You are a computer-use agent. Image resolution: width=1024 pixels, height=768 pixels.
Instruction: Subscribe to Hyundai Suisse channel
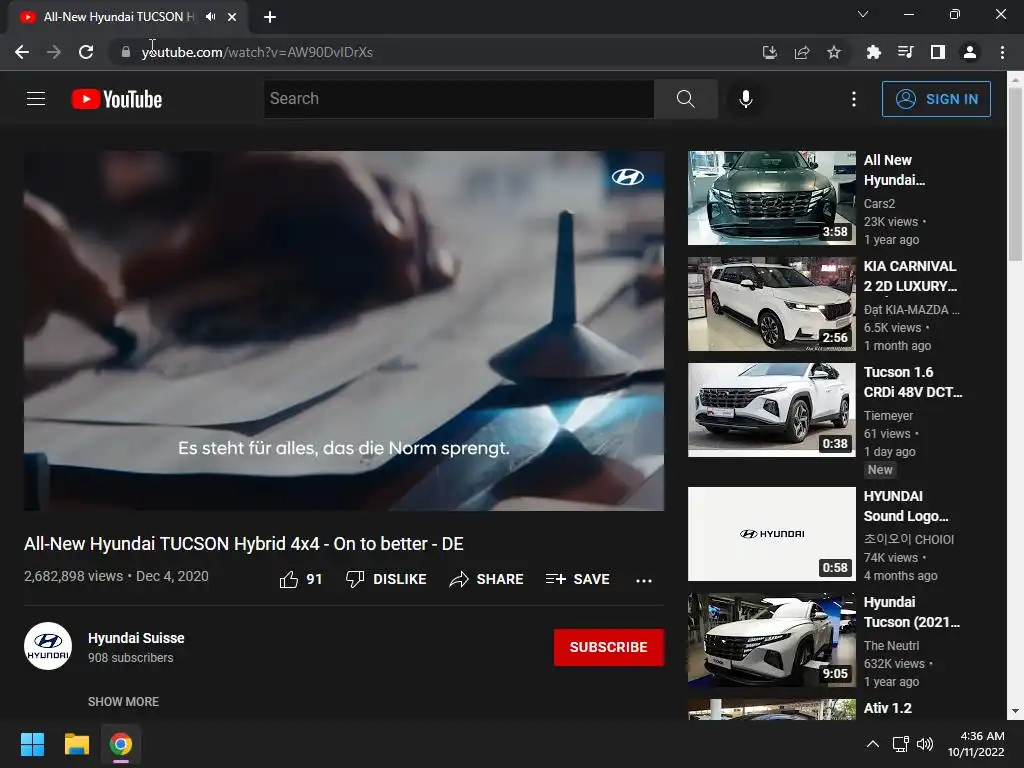click(x=609, y=647)
